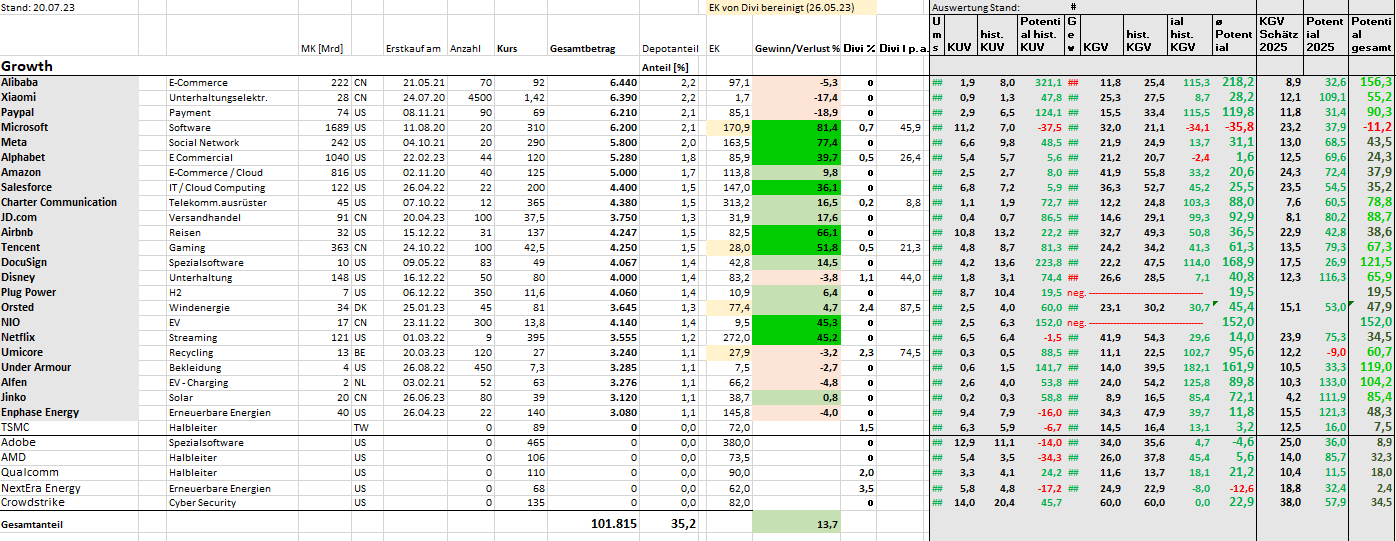
Task: Click the Payment sector cell
Action: (x=232, y=112)
